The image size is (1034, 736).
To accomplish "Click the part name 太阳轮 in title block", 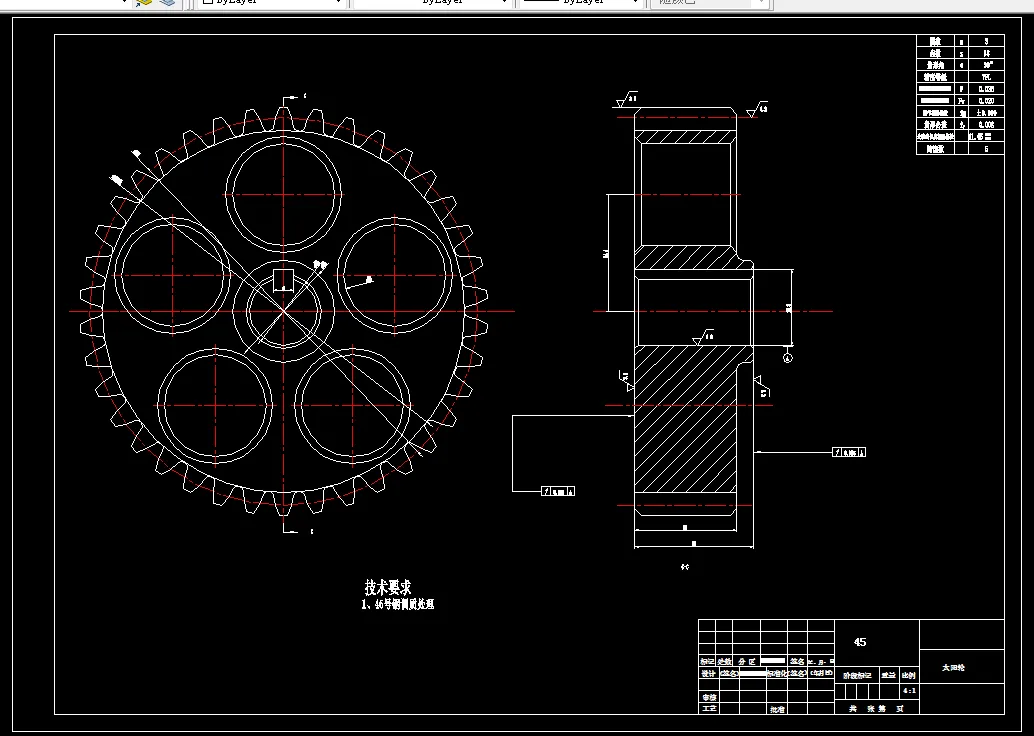I will pos(953,667).
